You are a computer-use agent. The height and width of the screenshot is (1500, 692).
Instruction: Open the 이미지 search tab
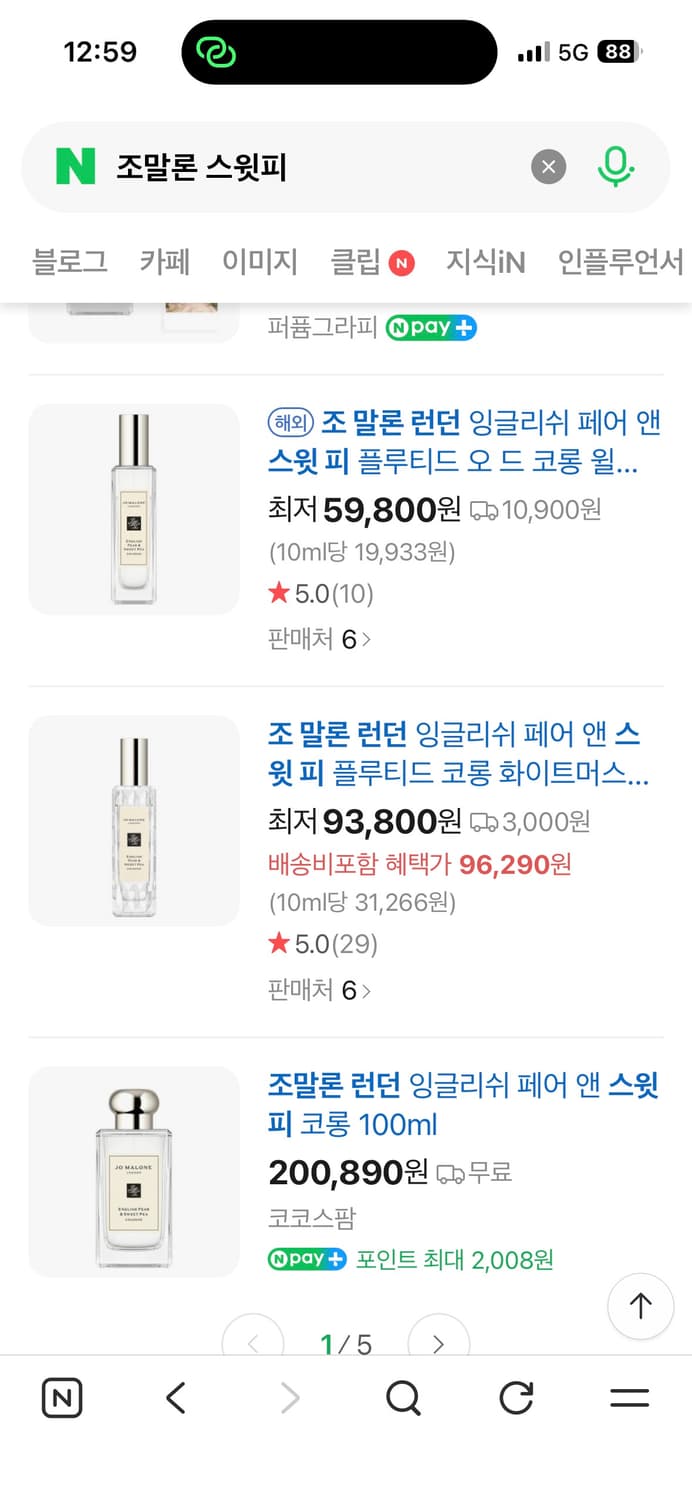[258, 260]
